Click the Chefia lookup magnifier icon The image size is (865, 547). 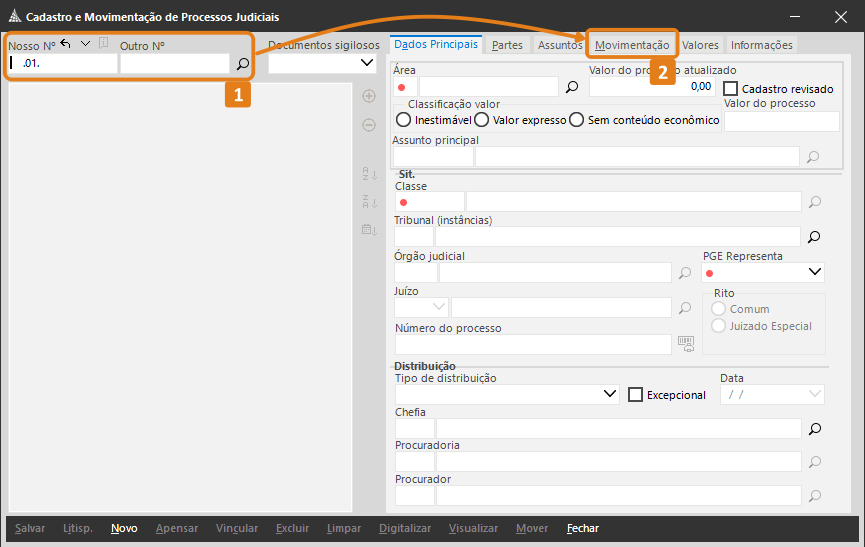(x=814, y=429)
